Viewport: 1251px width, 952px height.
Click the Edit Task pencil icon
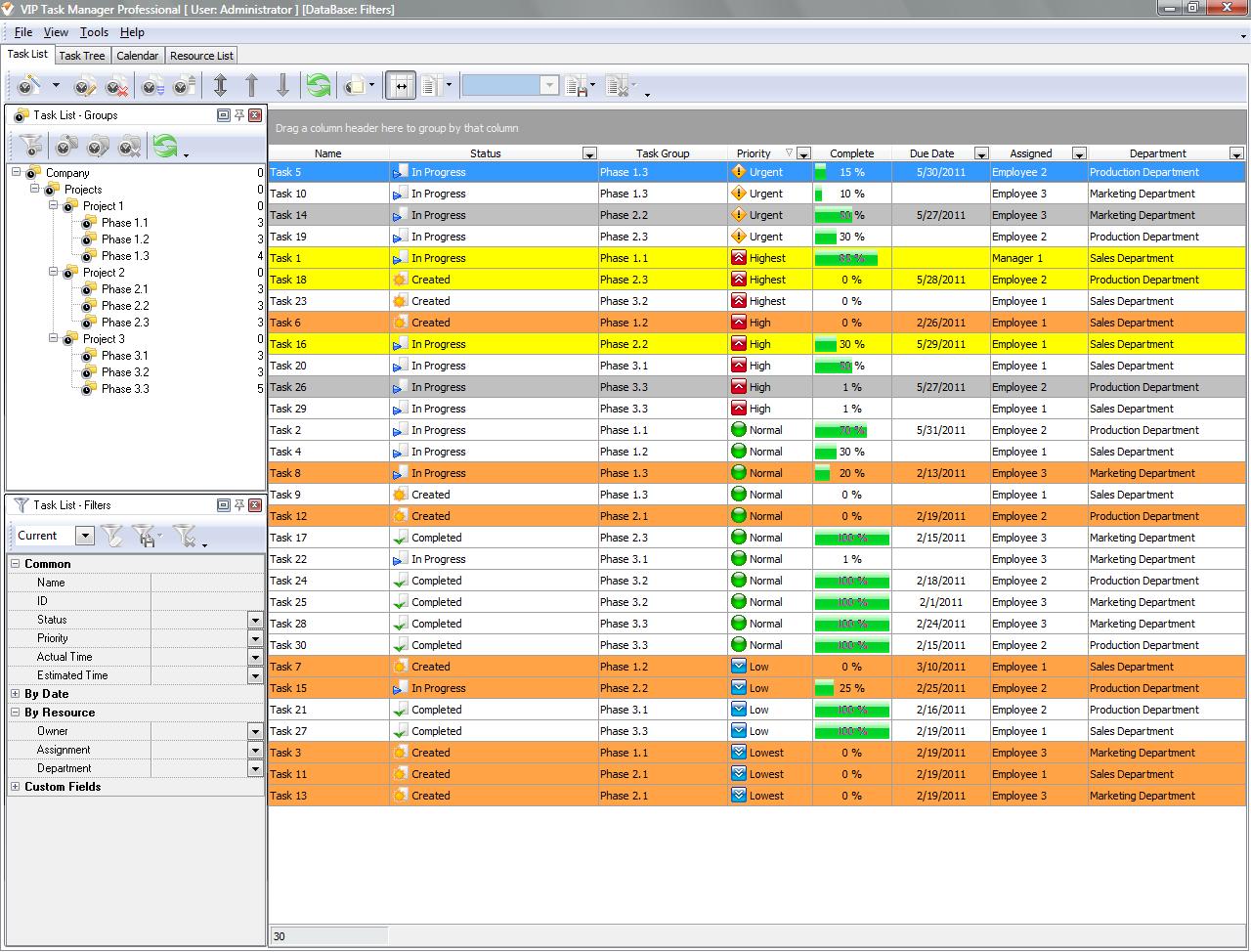click(x=85, y=86)
